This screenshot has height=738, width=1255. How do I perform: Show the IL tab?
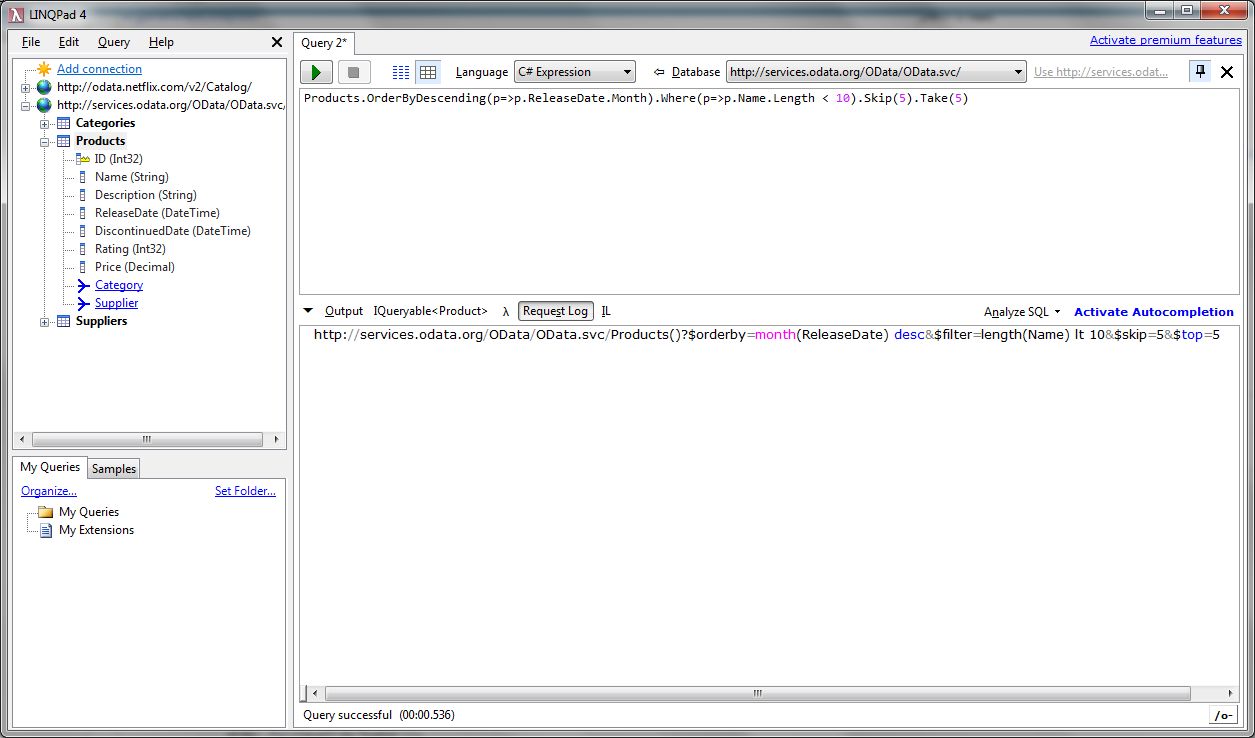pos(606,311)
